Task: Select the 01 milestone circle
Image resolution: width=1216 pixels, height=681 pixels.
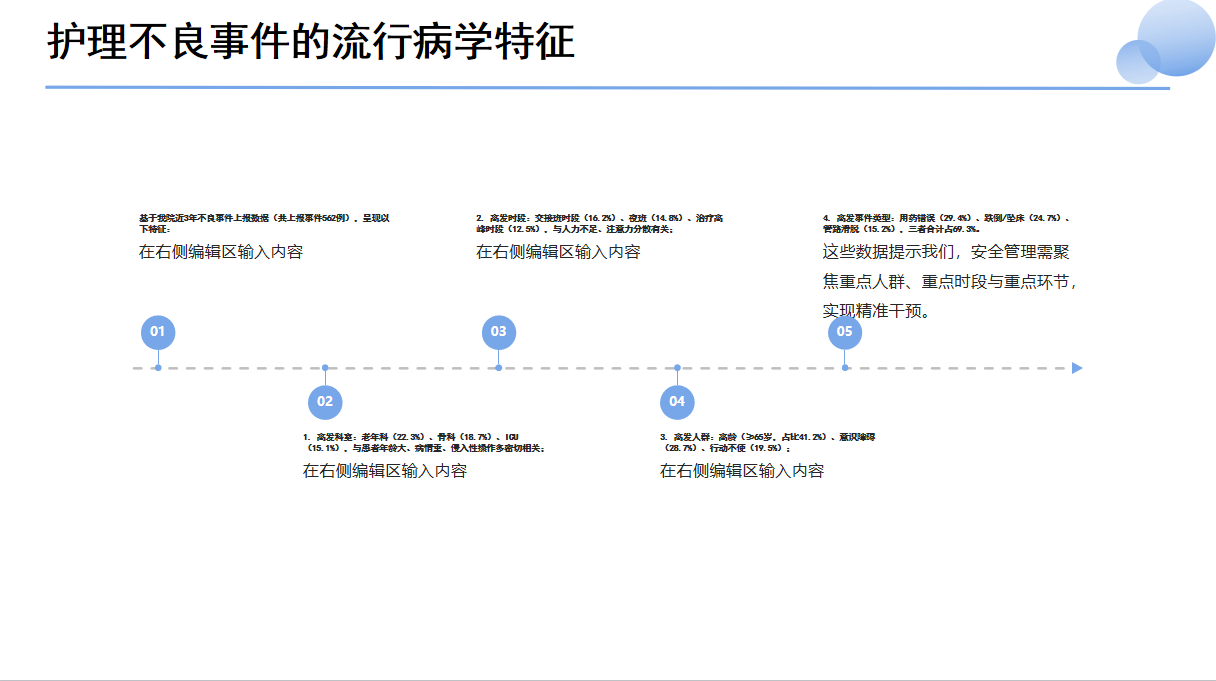Action: click(x=158, y=332)
